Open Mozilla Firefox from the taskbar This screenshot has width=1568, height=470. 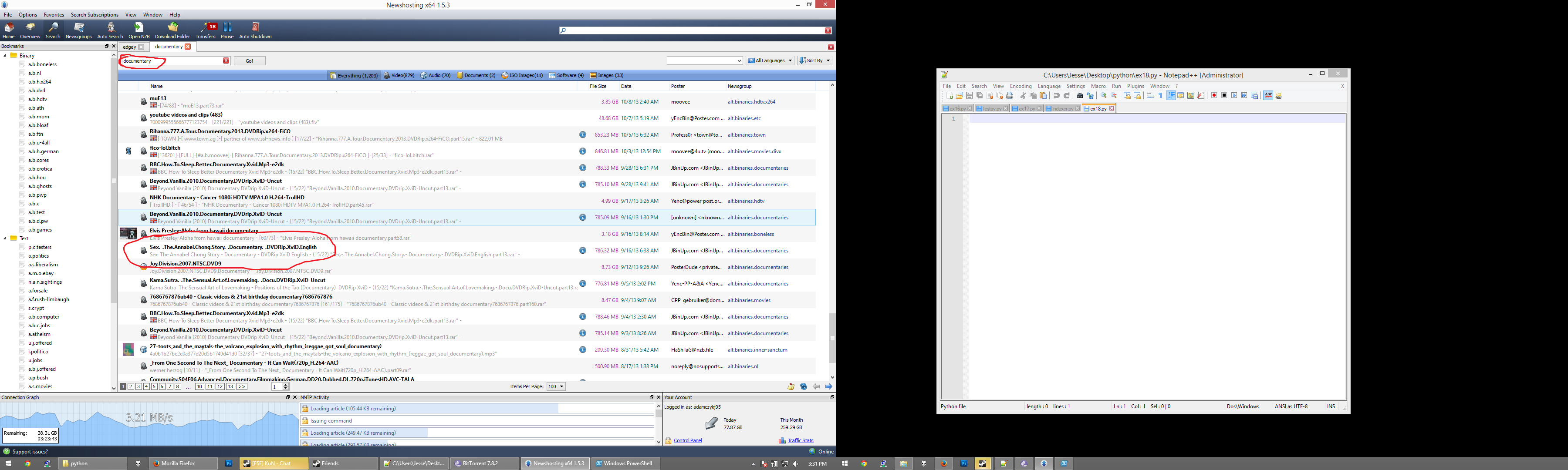(x=183, y=463)
